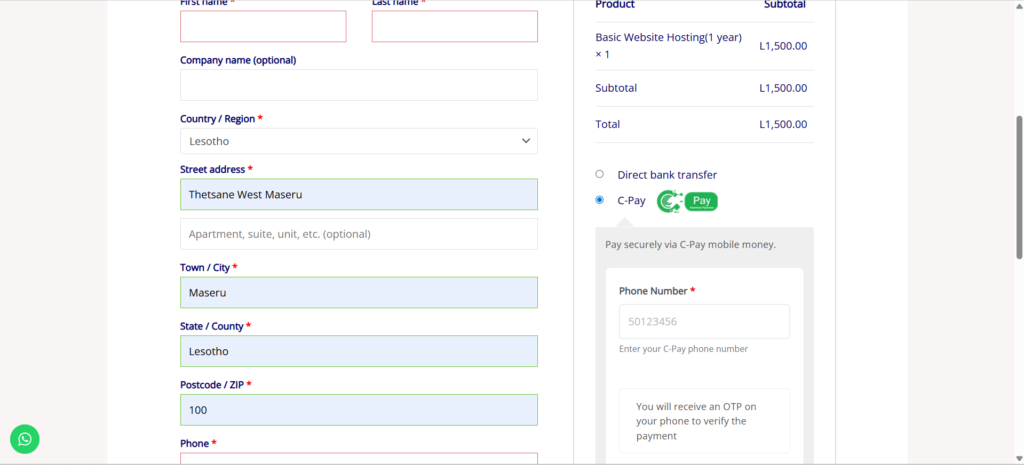
Task: Open the Country / Region dropdown
Action: (x=358, y=141)
